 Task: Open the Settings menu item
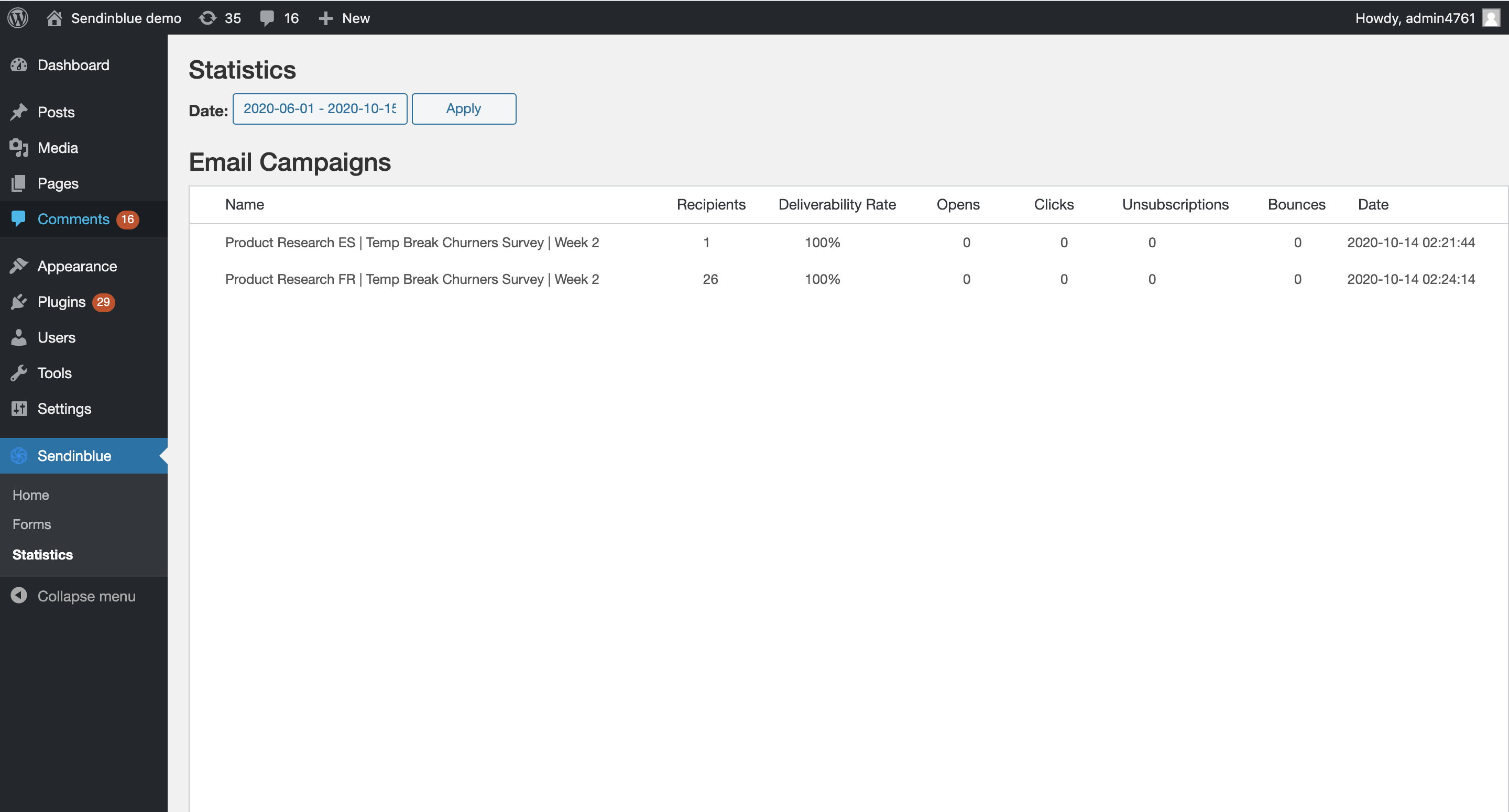point(64,409)
